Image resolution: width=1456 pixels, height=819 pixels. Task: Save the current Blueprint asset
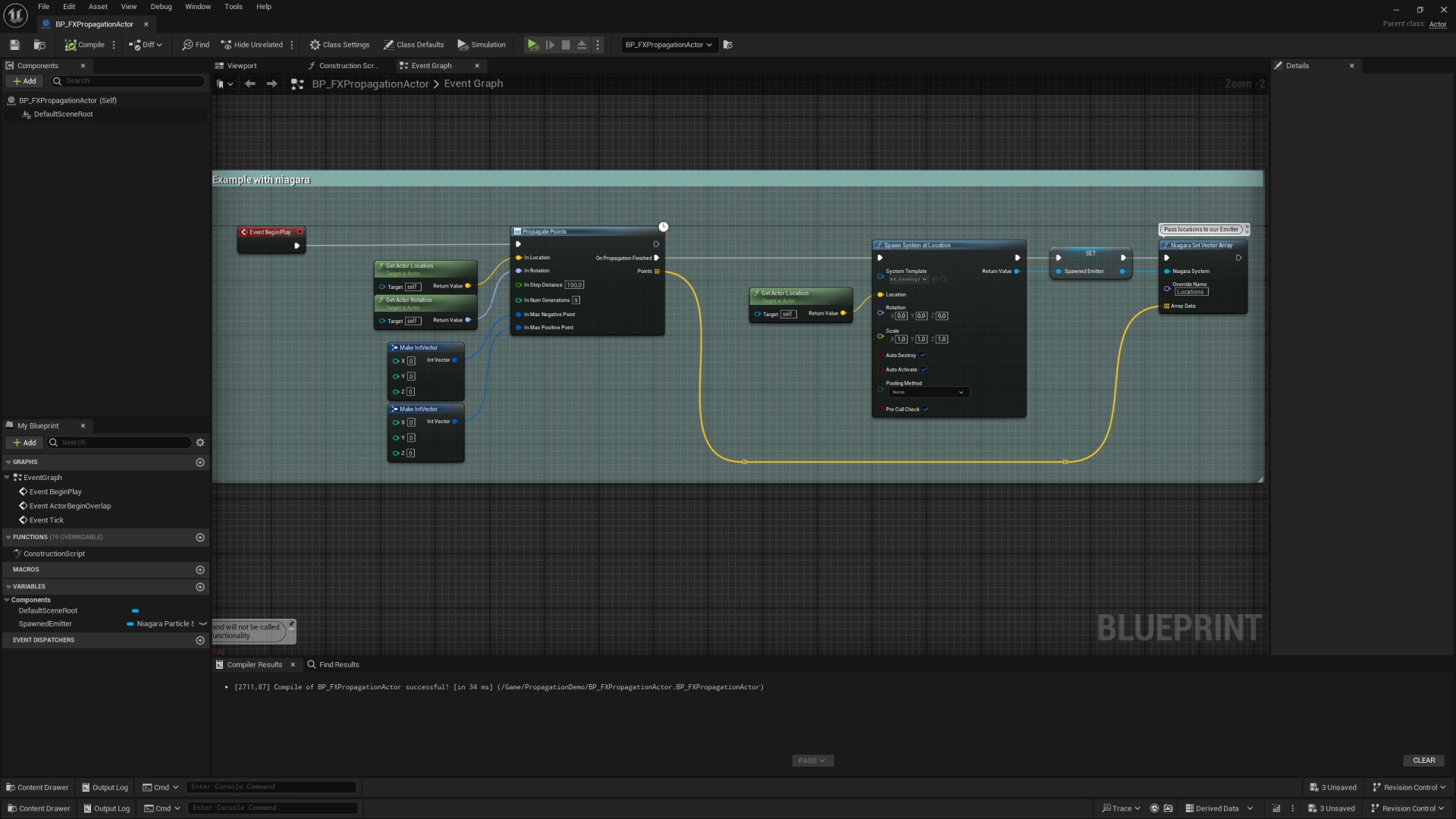point(14,45)
